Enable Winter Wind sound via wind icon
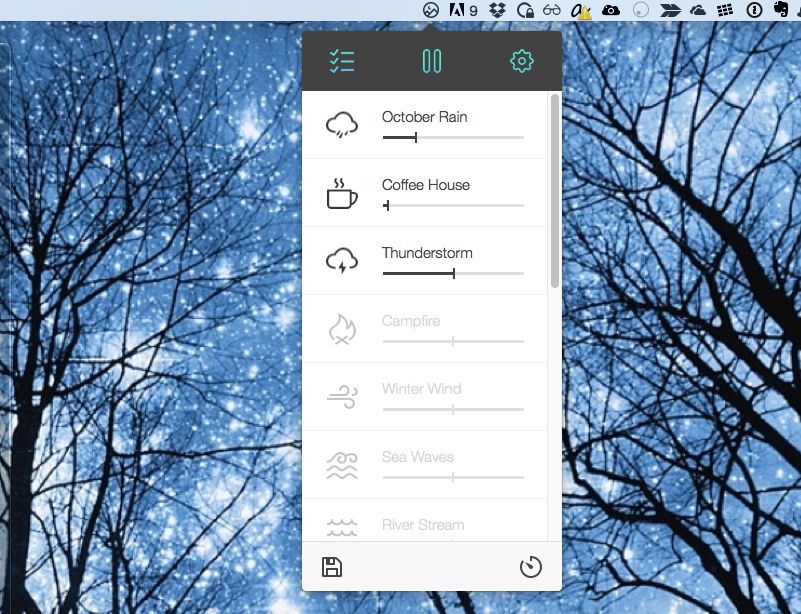 [x=342, y=396]
